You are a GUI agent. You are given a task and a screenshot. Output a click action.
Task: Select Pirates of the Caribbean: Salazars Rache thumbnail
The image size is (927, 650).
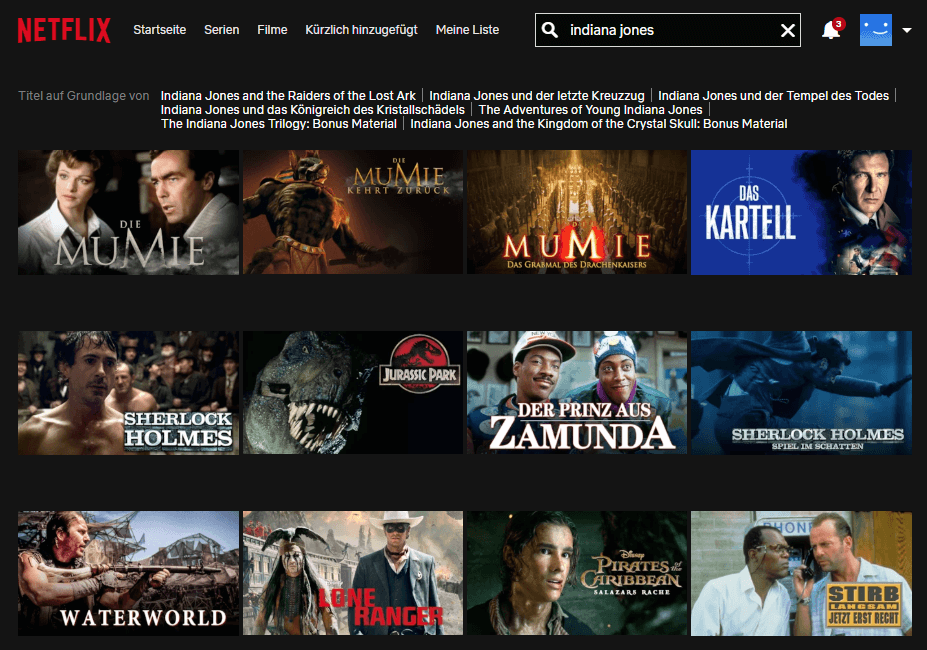coord(577,574)
